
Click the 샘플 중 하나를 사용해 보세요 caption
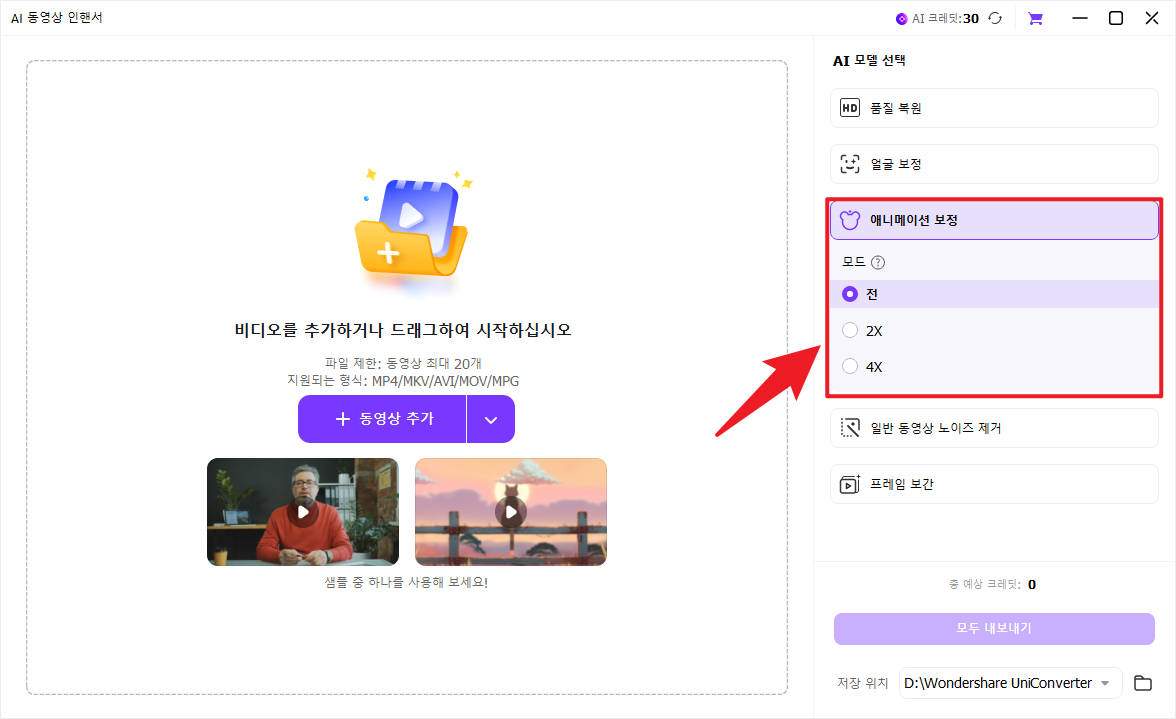[x=406, y=583]
